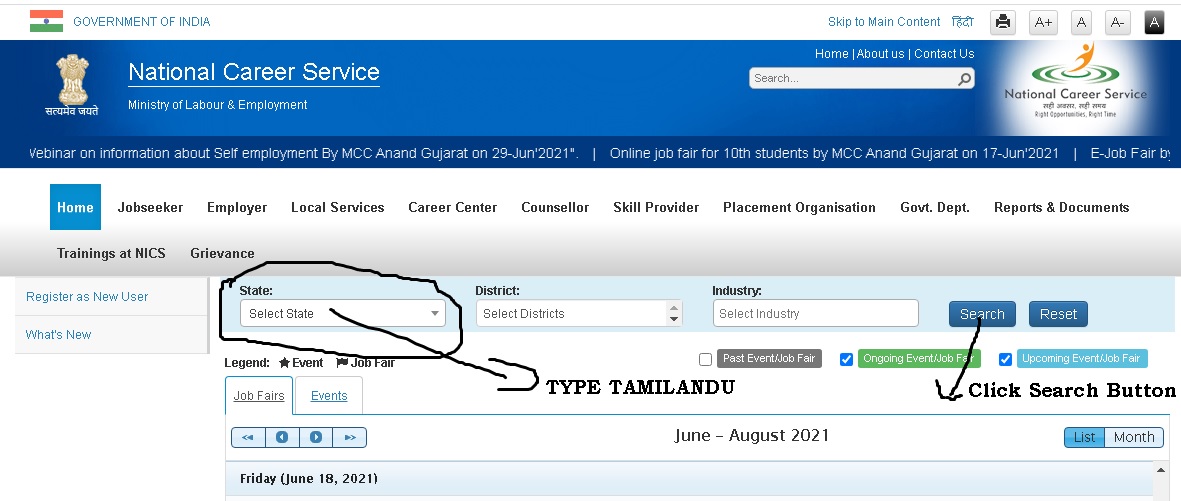This screenshot has width=1181, height=501.
Task: Click Ministry of Labour & Employment text
Action: click(x=218, y=105)
